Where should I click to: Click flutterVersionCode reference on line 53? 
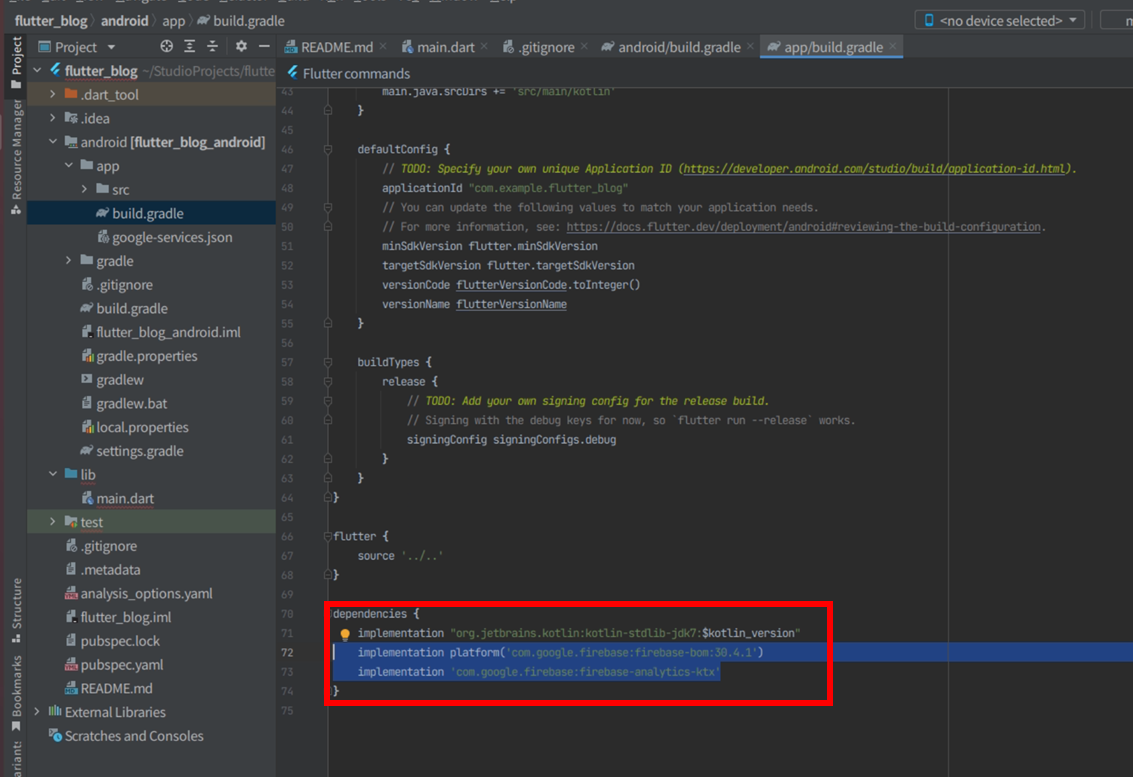(512, 285)
